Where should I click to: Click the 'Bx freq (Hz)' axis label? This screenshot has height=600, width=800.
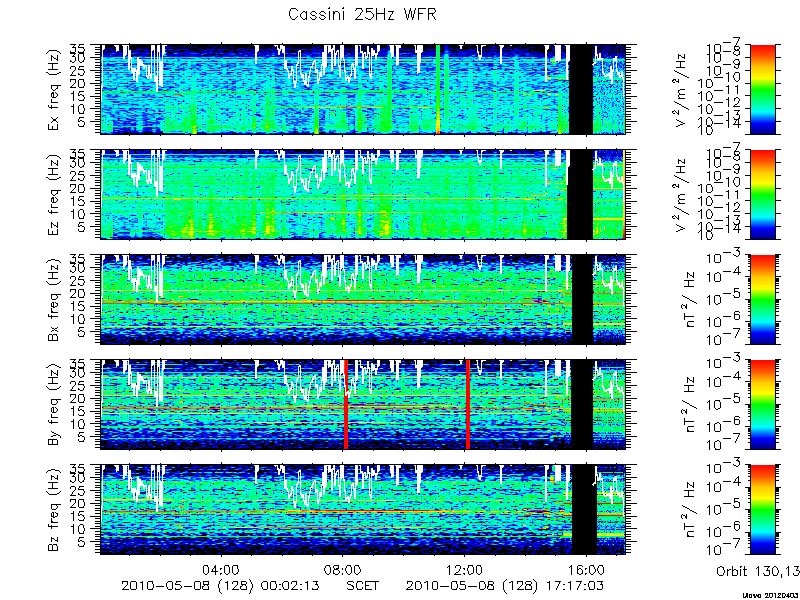(x=55, y=299)
